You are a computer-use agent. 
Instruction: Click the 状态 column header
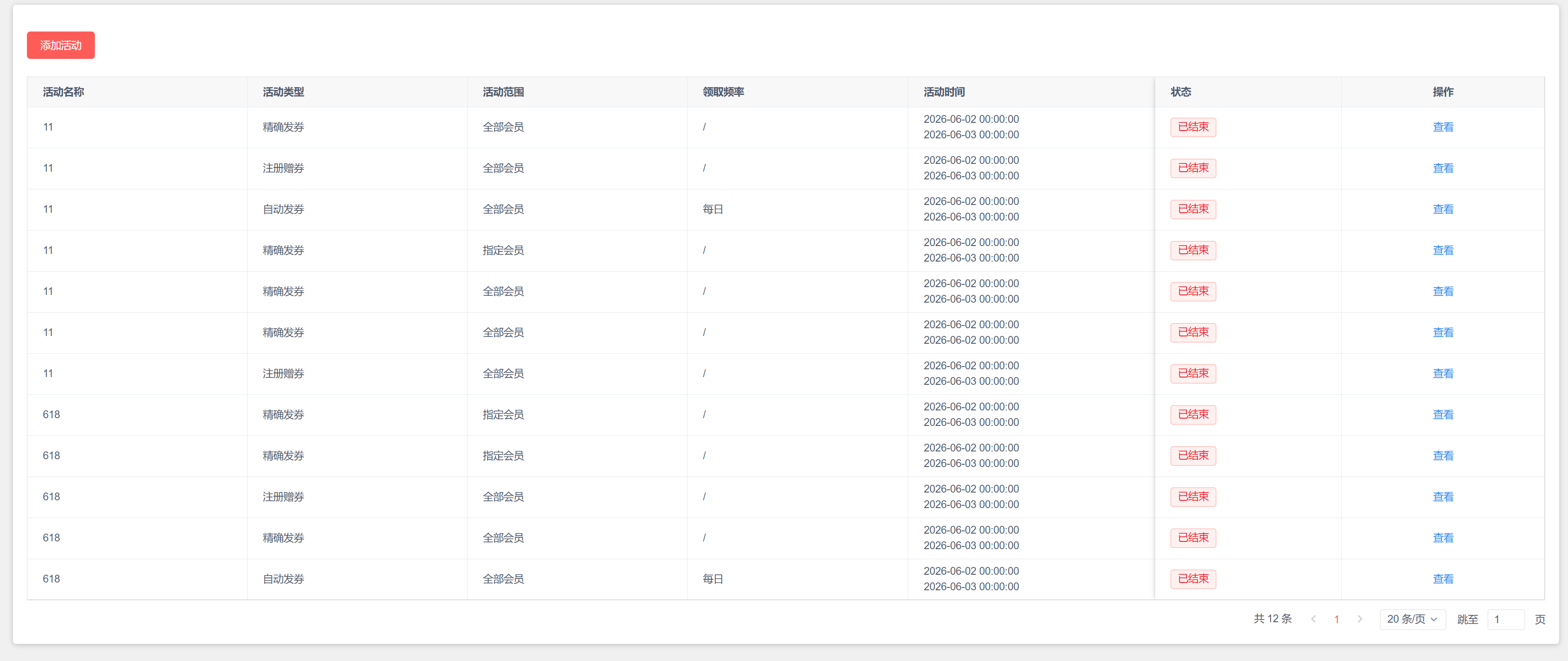tap(1181, 92)
